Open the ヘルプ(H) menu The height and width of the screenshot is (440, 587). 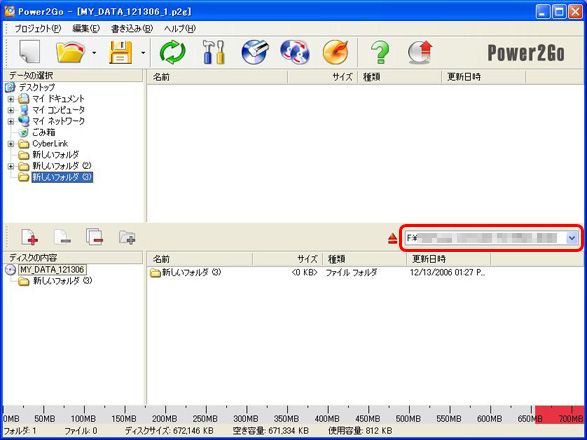point(180,28)
